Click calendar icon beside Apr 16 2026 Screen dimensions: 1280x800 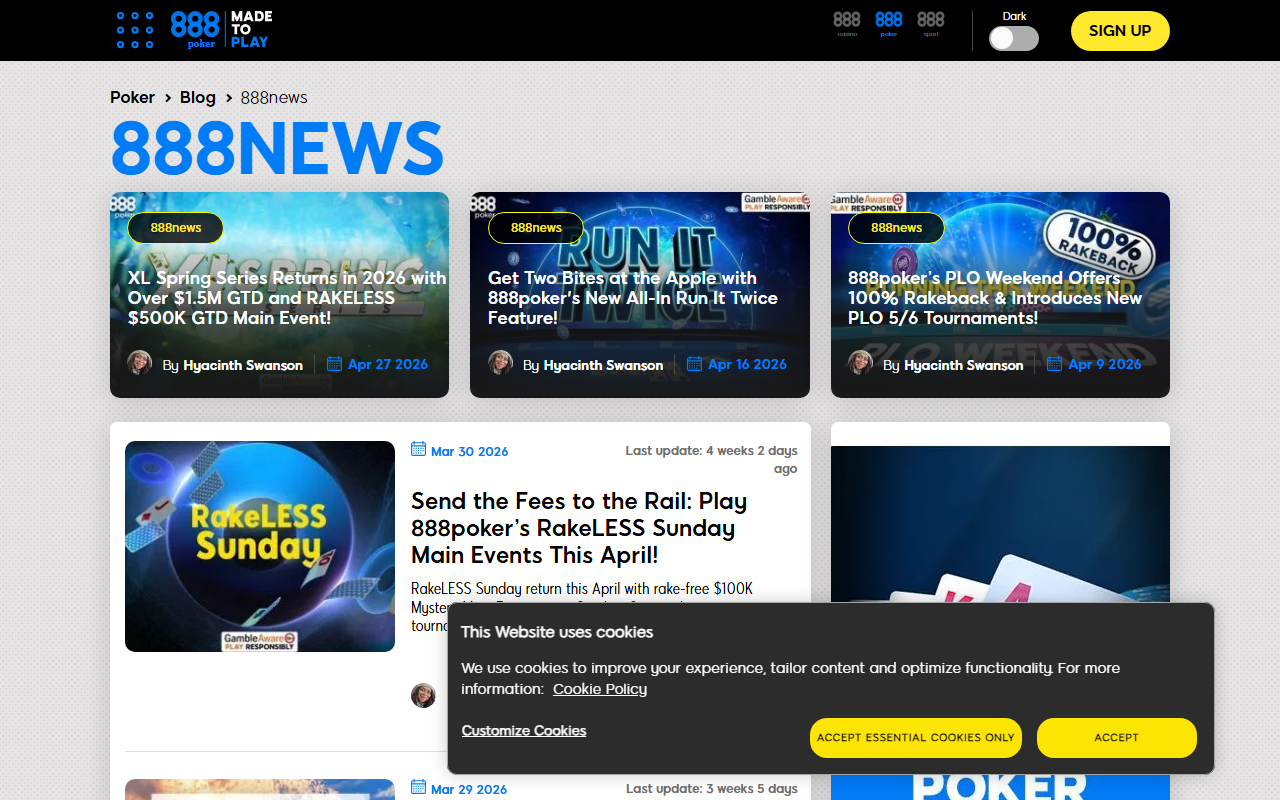click(694, 364)
